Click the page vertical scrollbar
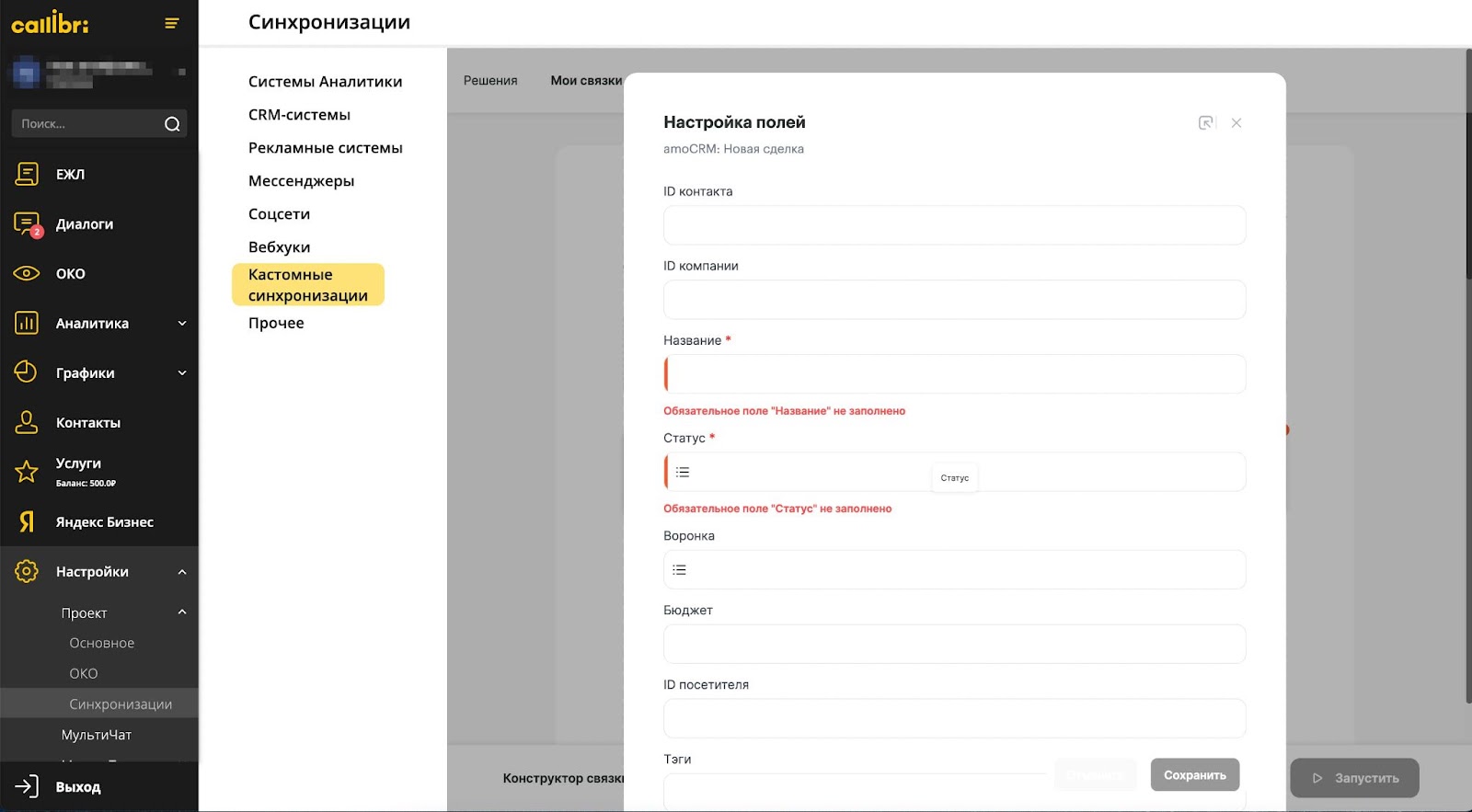The image size is (1472, 812). [1468, 375]
